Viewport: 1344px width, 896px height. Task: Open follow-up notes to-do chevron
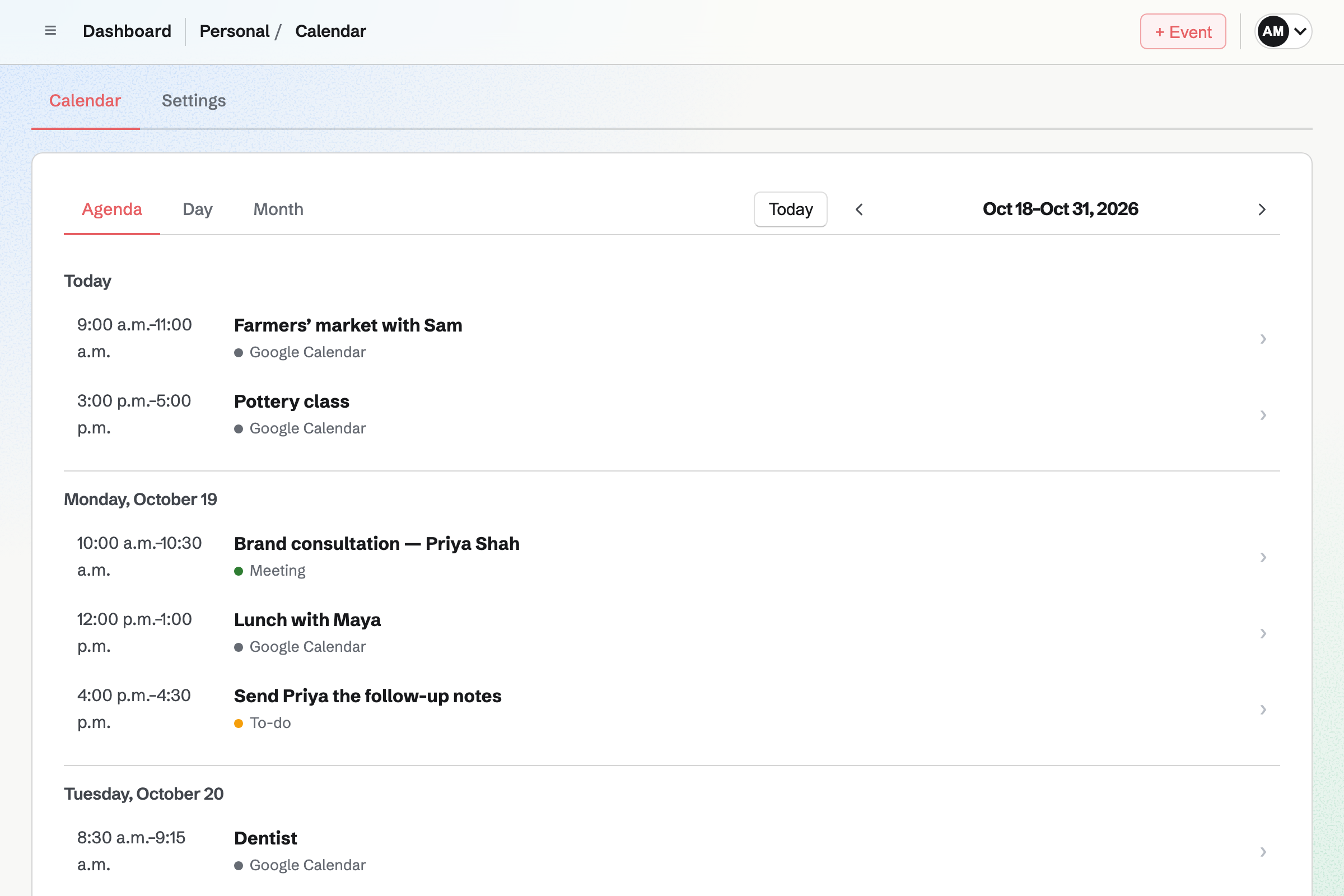[x=1263, y=710]
